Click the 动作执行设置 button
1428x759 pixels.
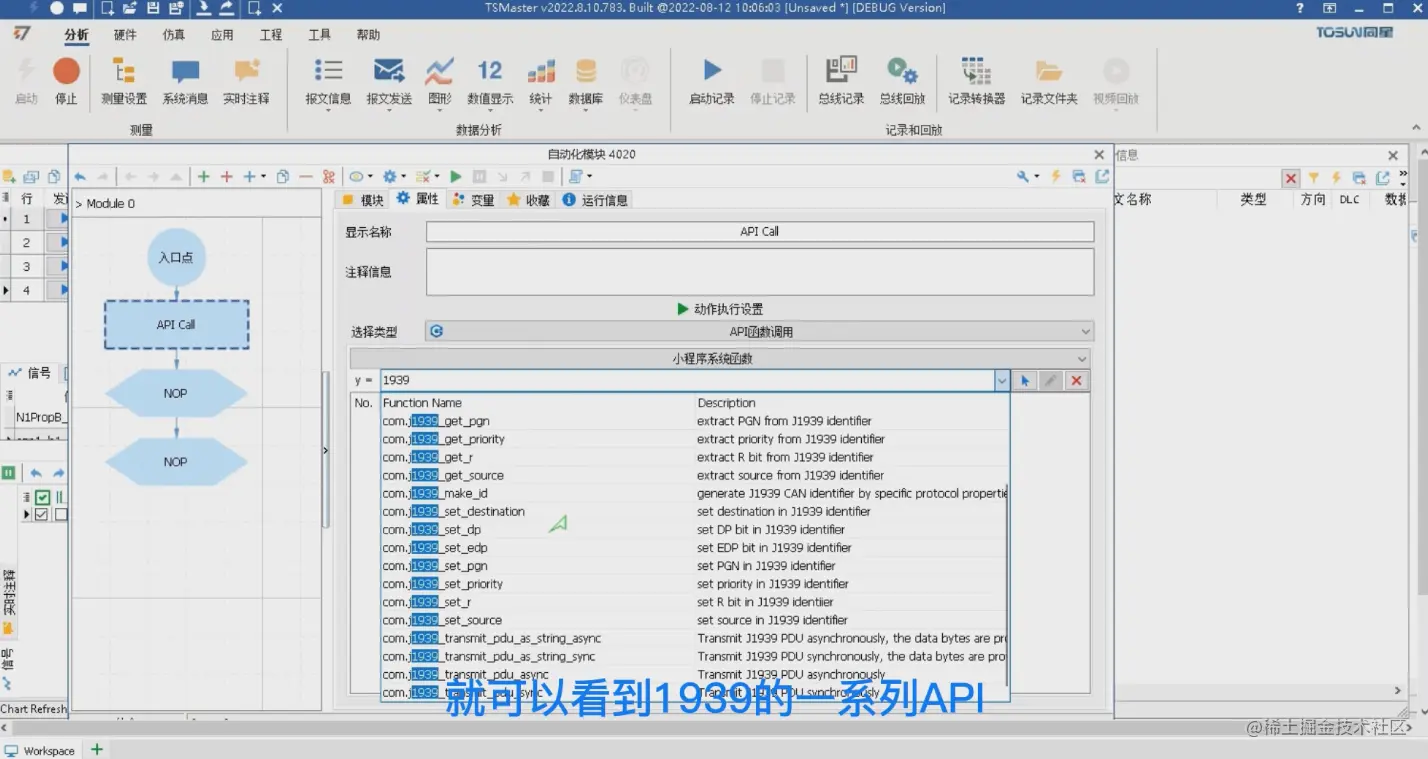tap(720, 309)
